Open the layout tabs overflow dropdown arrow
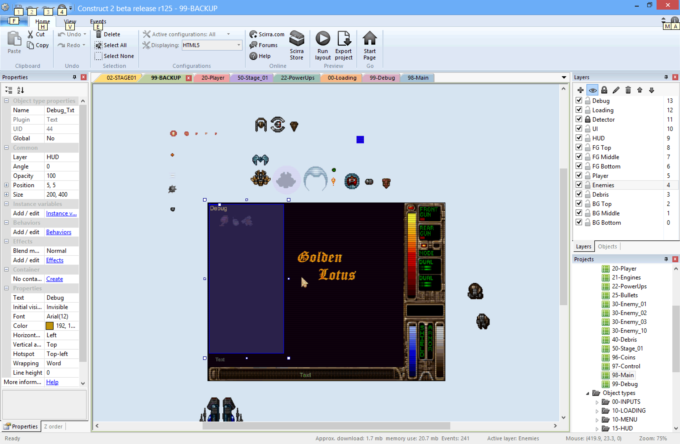This screenshot has width=680, height=444. tap(564, 78)
